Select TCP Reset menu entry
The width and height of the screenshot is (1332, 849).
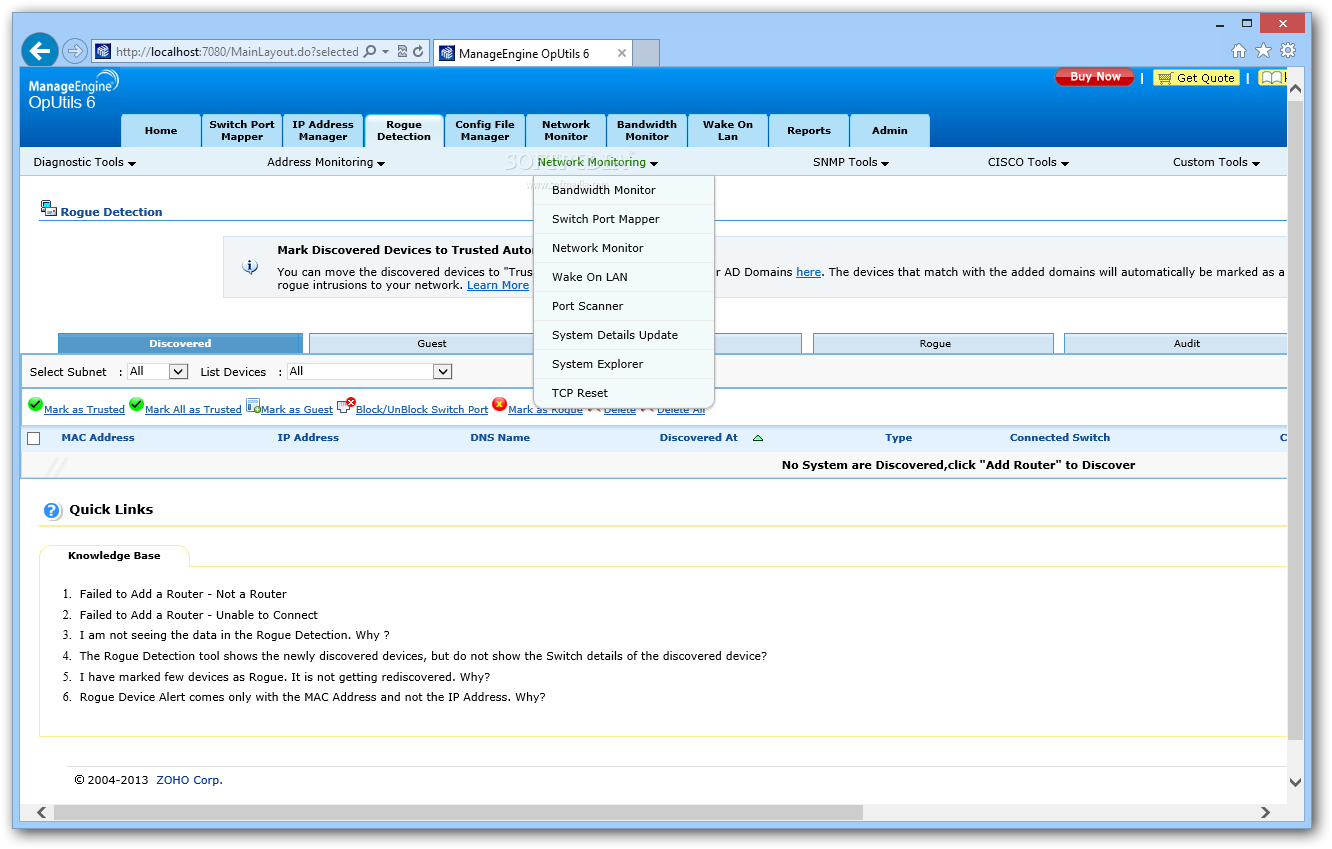point(624,393)
